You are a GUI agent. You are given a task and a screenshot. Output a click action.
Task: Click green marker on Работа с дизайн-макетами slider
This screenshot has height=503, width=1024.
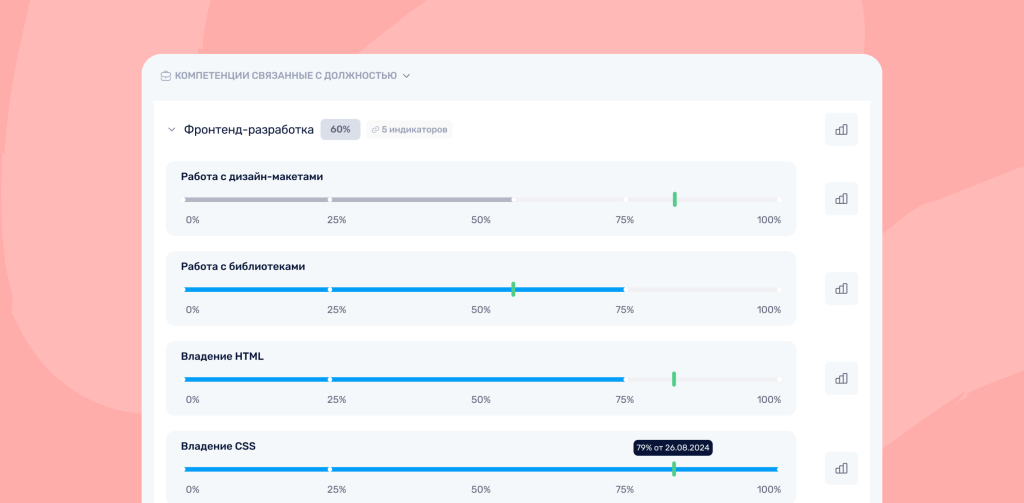pyautogui.click(x=675, y=199)
